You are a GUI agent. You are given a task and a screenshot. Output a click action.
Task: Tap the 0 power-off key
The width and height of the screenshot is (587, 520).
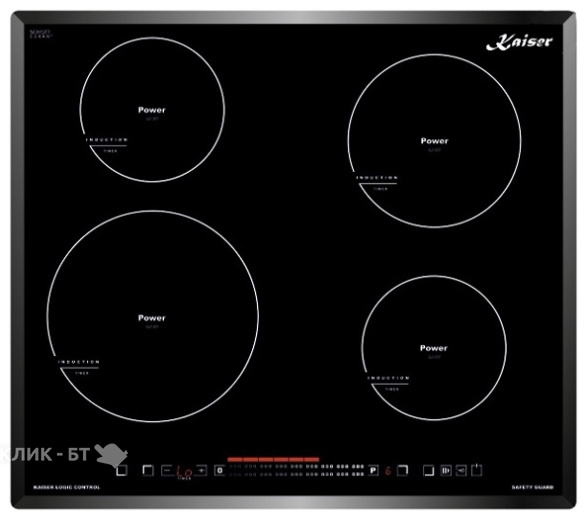220,470
